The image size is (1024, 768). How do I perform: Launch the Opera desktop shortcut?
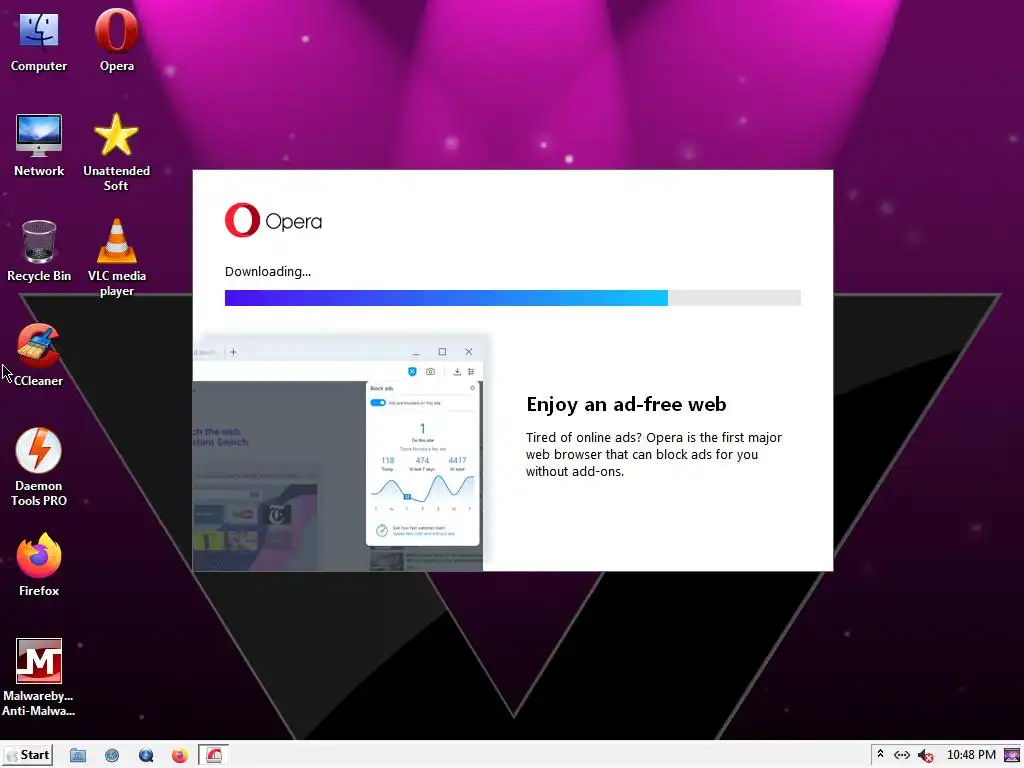pyautogui.click(x=116, y=40)
